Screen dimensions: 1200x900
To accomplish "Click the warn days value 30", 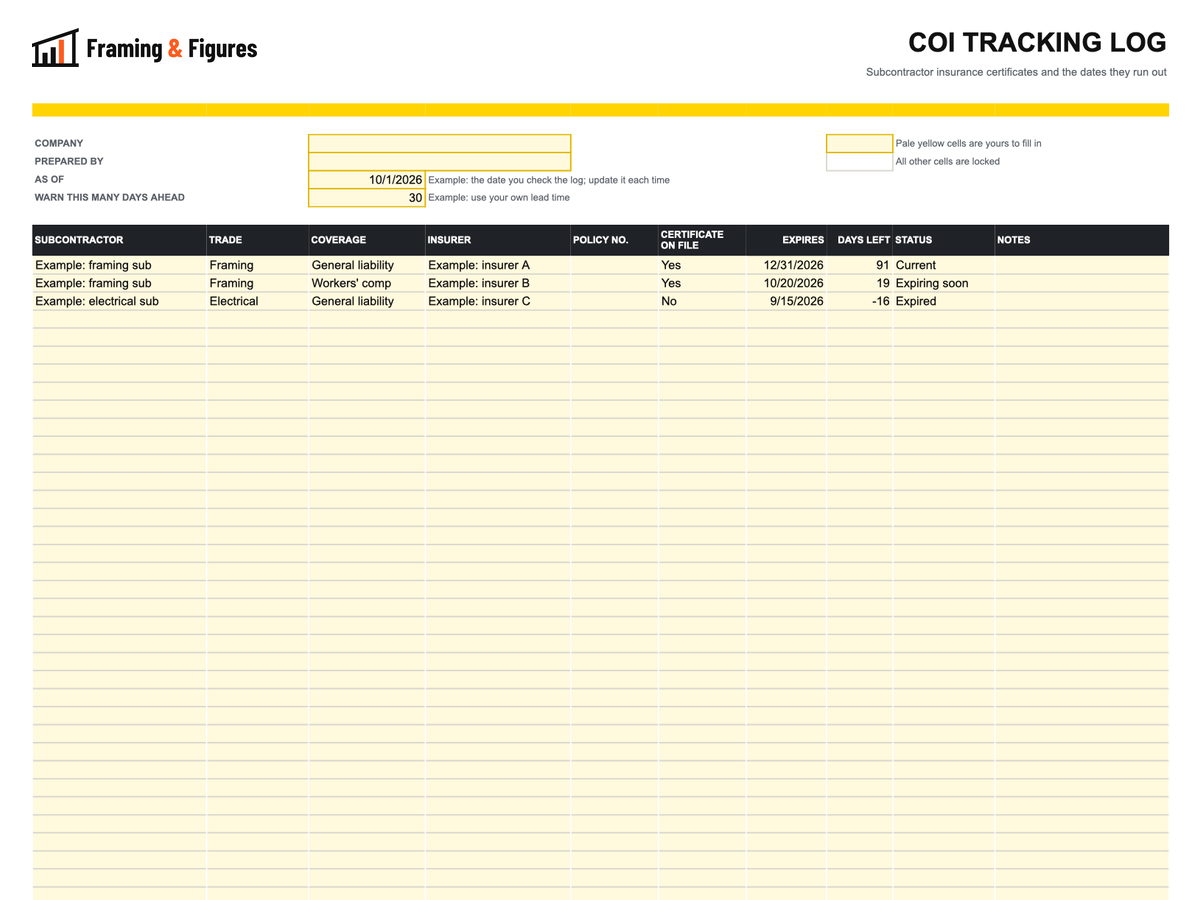I will pyautogui.click(x=367, y=198).
